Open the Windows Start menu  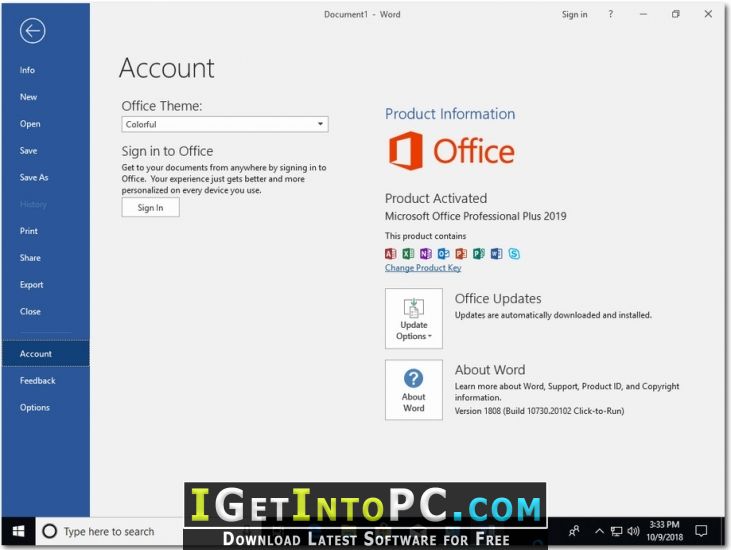18,531
